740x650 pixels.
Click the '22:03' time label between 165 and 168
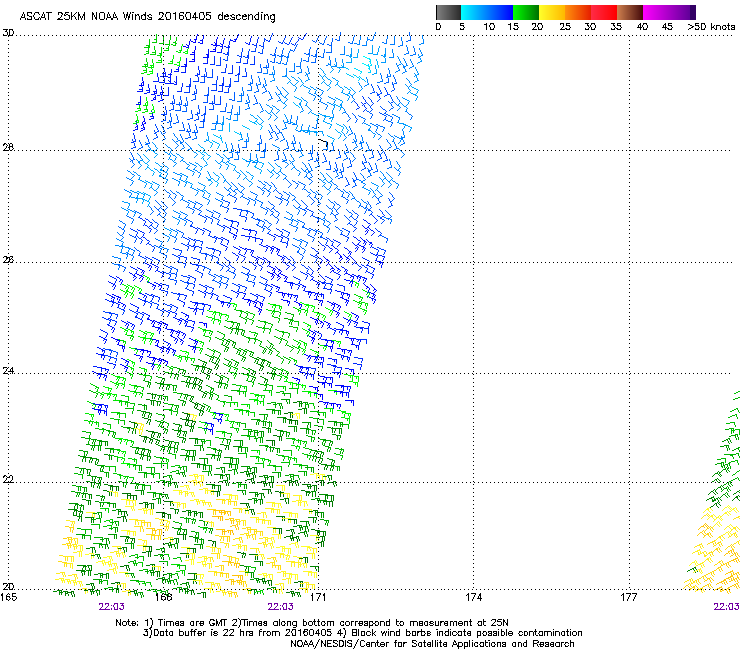click(x=111, y=607)
